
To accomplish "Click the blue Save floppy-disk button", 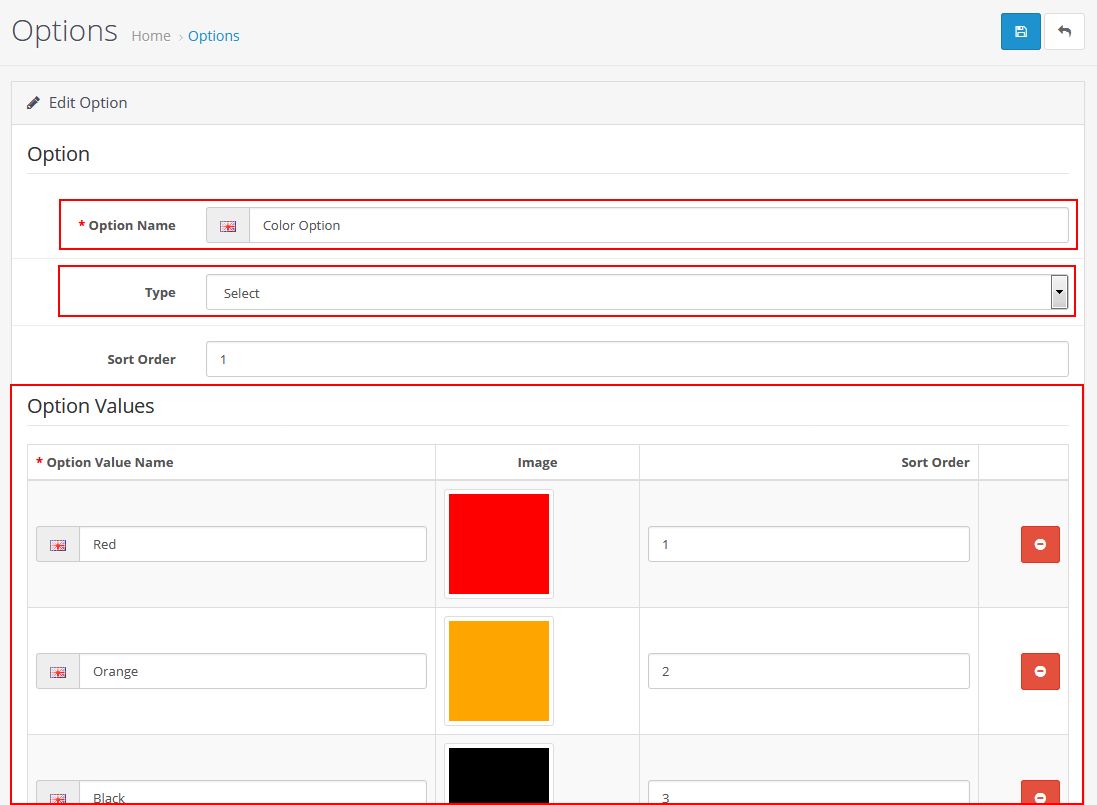I will tap(1020, 31).
